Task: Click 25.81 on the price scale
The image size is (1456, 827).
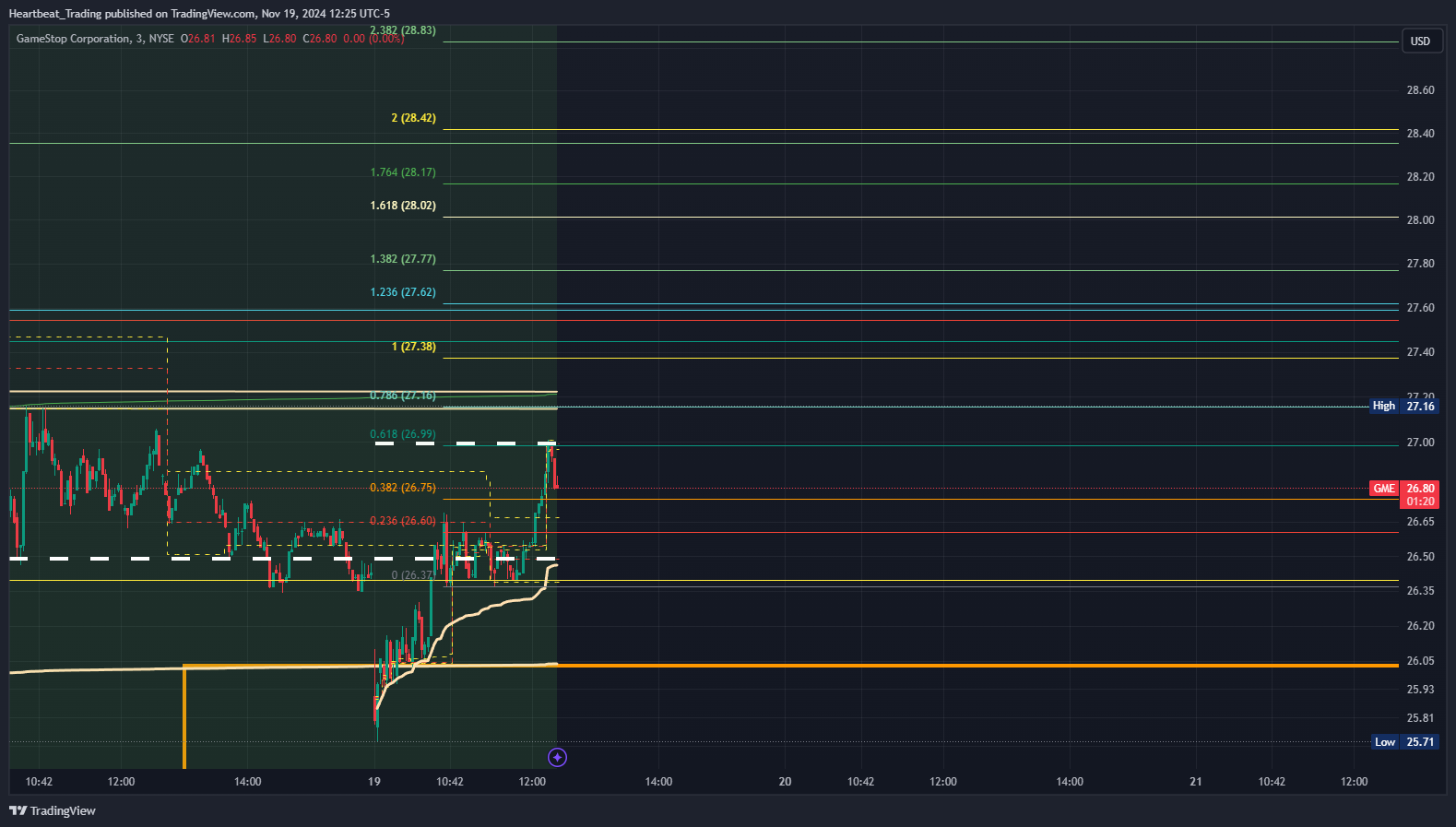Action: [1420, 718]
